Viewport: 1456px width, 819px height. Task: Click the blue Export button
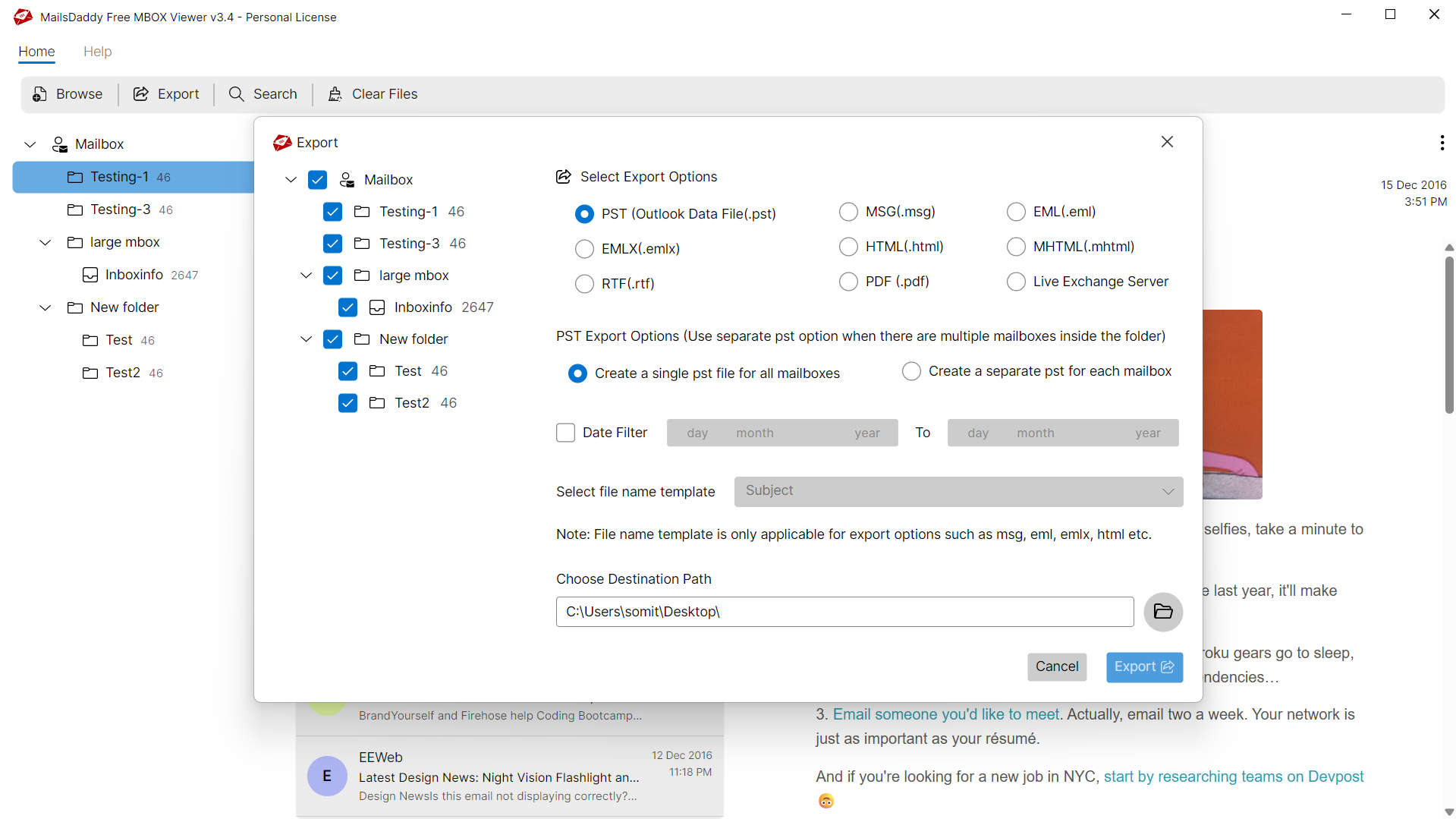click(1144, 667)
